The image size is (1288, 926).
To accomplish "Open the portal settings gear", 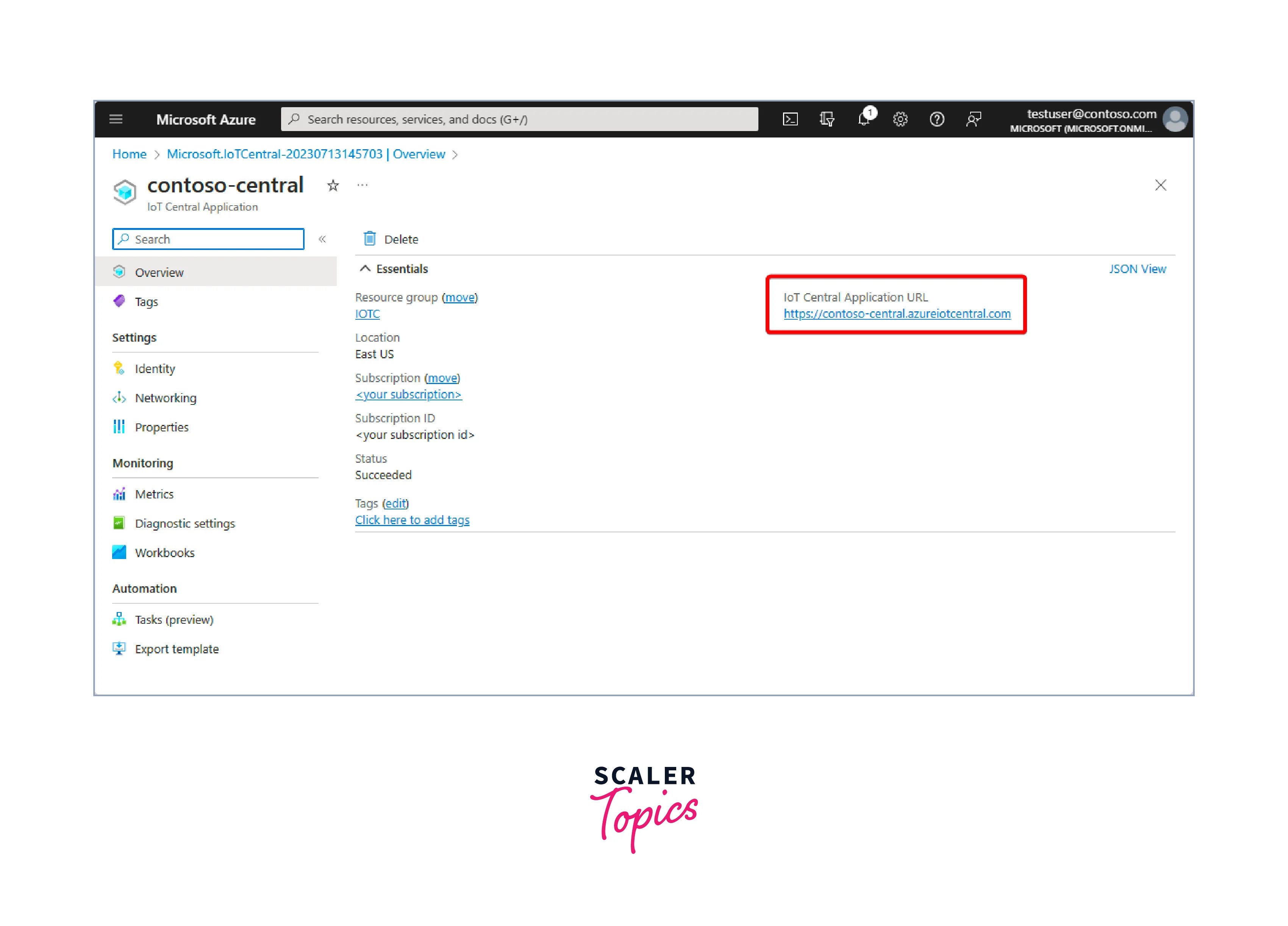I will point(900,119).
